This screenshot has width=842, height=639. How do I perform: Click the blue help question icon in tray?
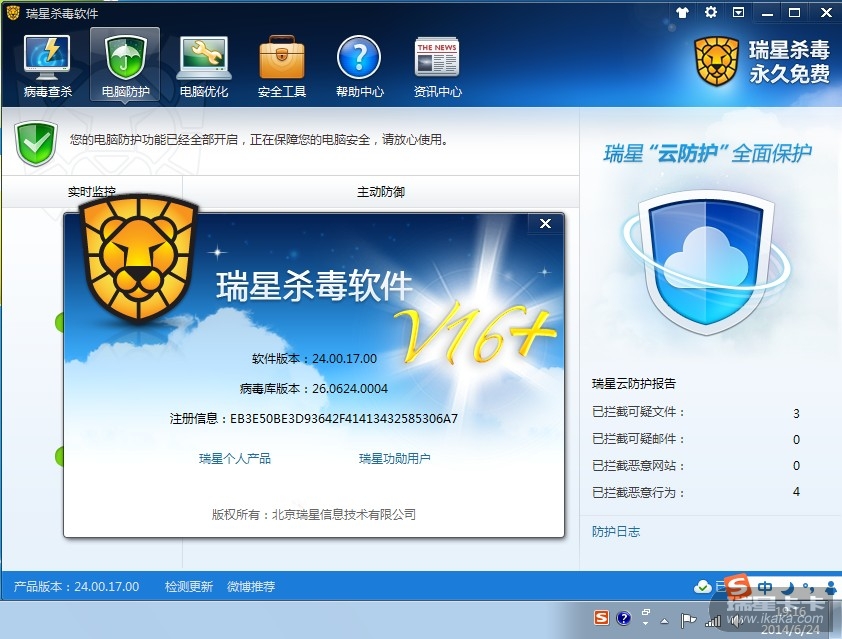(x=623, y=619)
